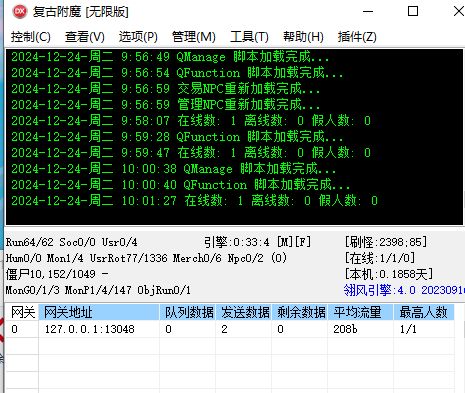
Task: Click the 10:01:27 在线数 log line
Action: 195,201
